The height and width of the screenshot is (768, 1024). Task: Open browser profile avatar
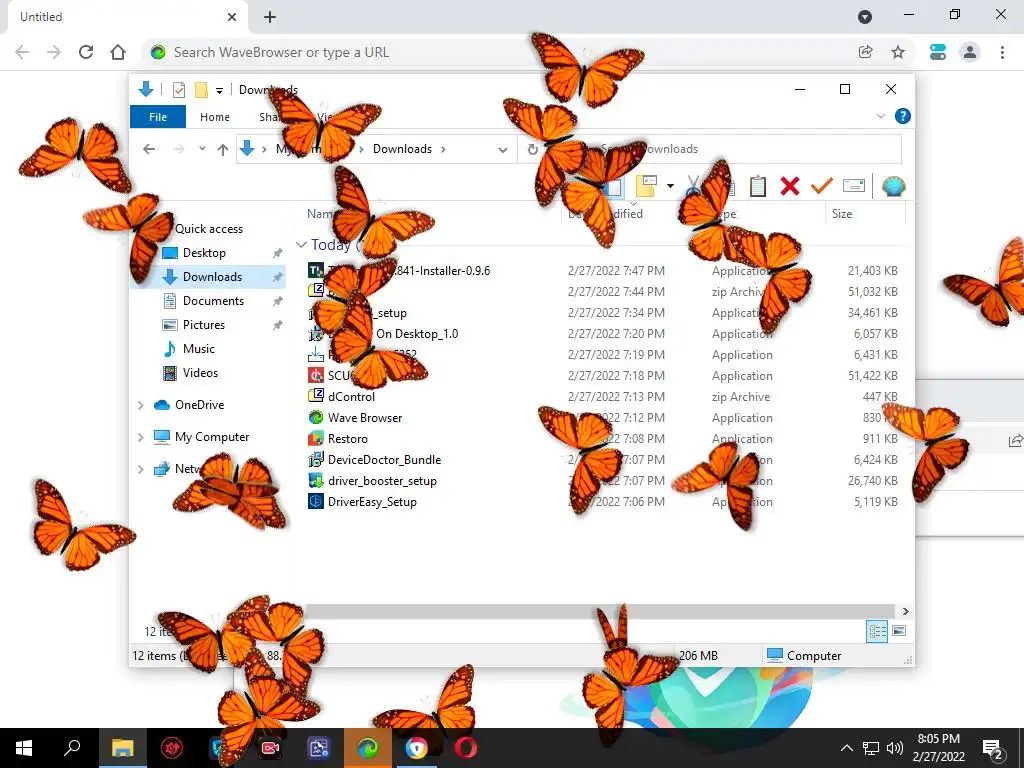click(970, 52)
